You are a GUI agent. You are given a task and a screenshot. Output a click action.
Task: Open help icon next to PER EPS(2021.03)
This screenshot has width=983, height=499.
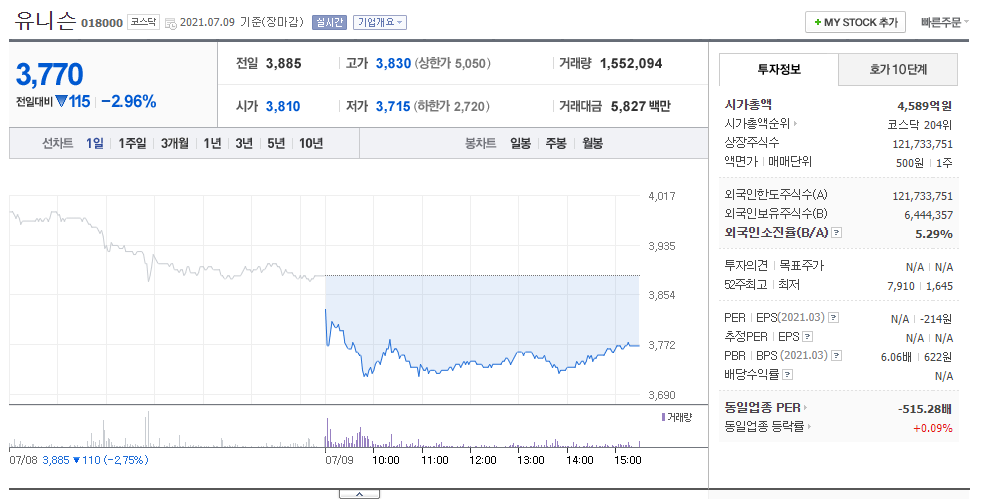(x=833, y=318)
